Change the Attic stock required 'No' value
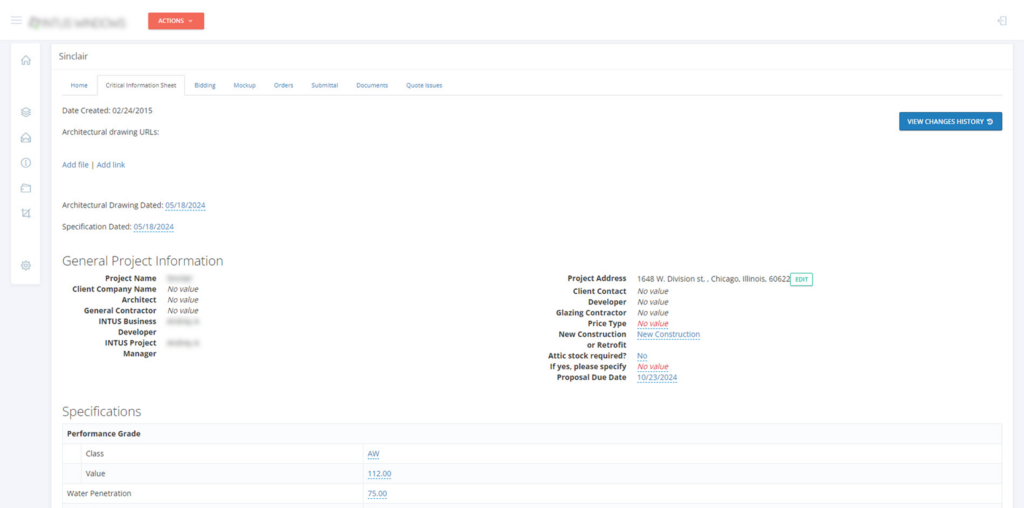Viewport: 1024px width, 508px height. [642, 356]
